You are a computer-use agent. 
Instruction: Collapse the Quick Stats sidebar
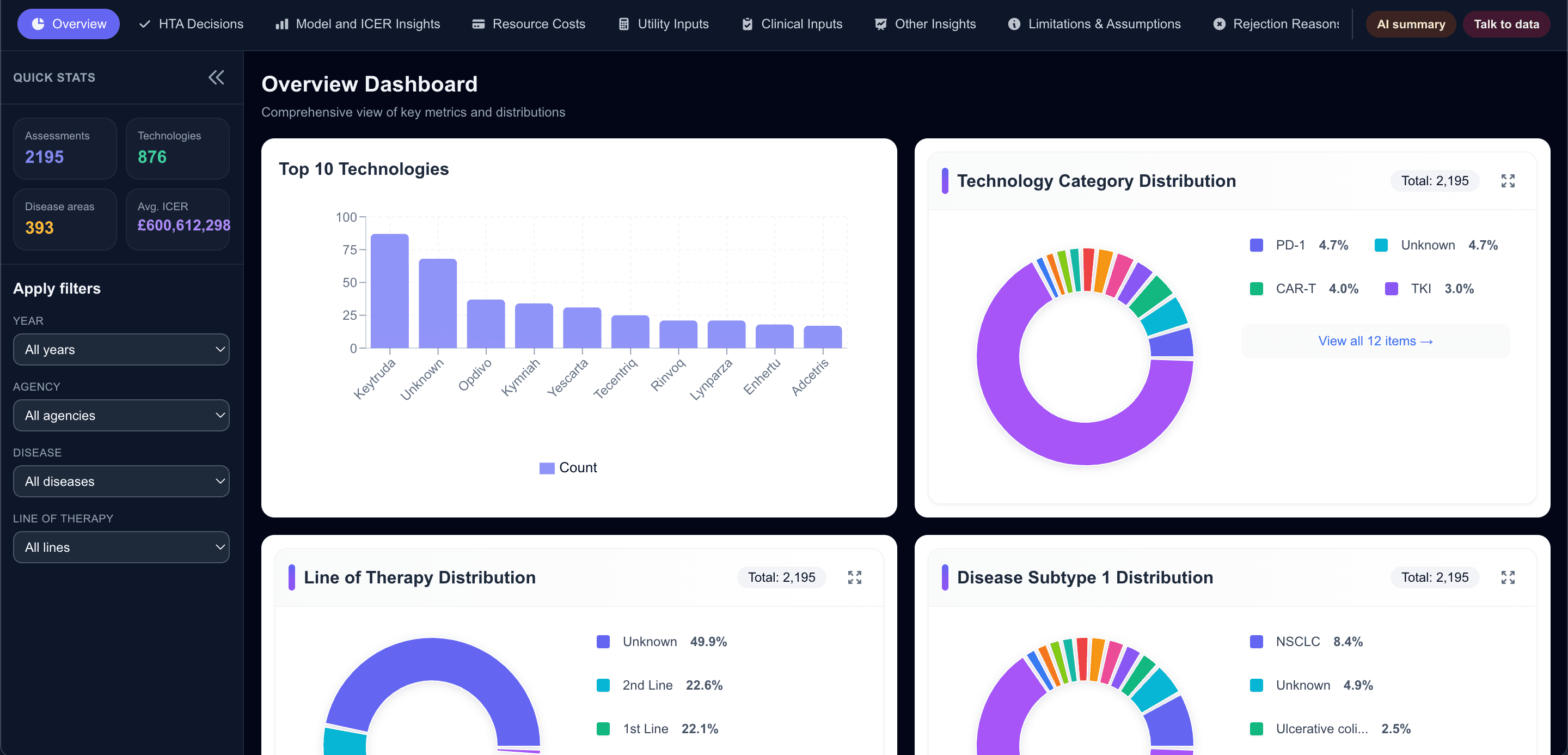pyautogui.click(x=216, y=77)
